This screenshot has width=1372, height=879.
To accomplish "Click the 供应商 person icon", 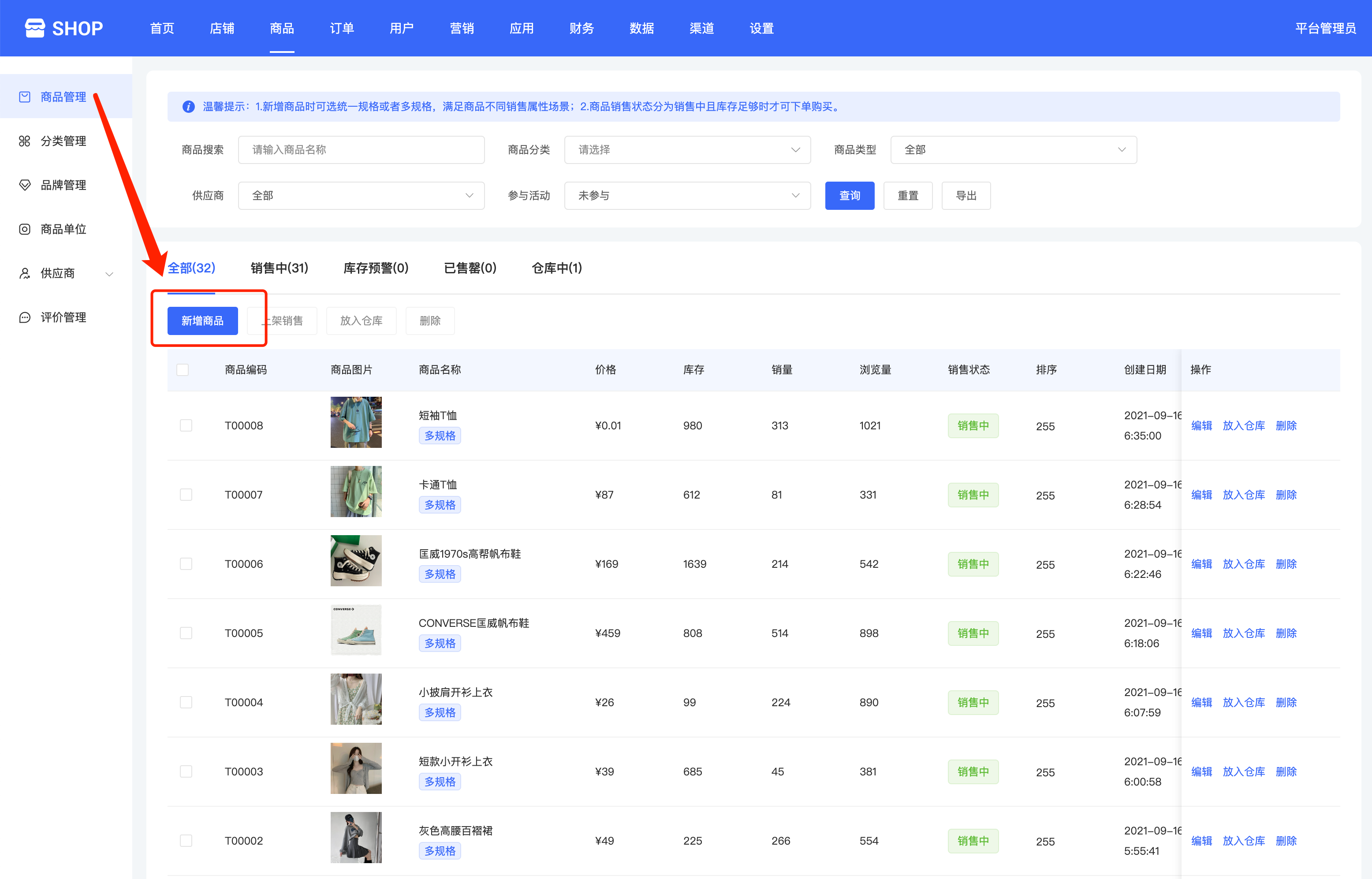I will tap(25, 273).
